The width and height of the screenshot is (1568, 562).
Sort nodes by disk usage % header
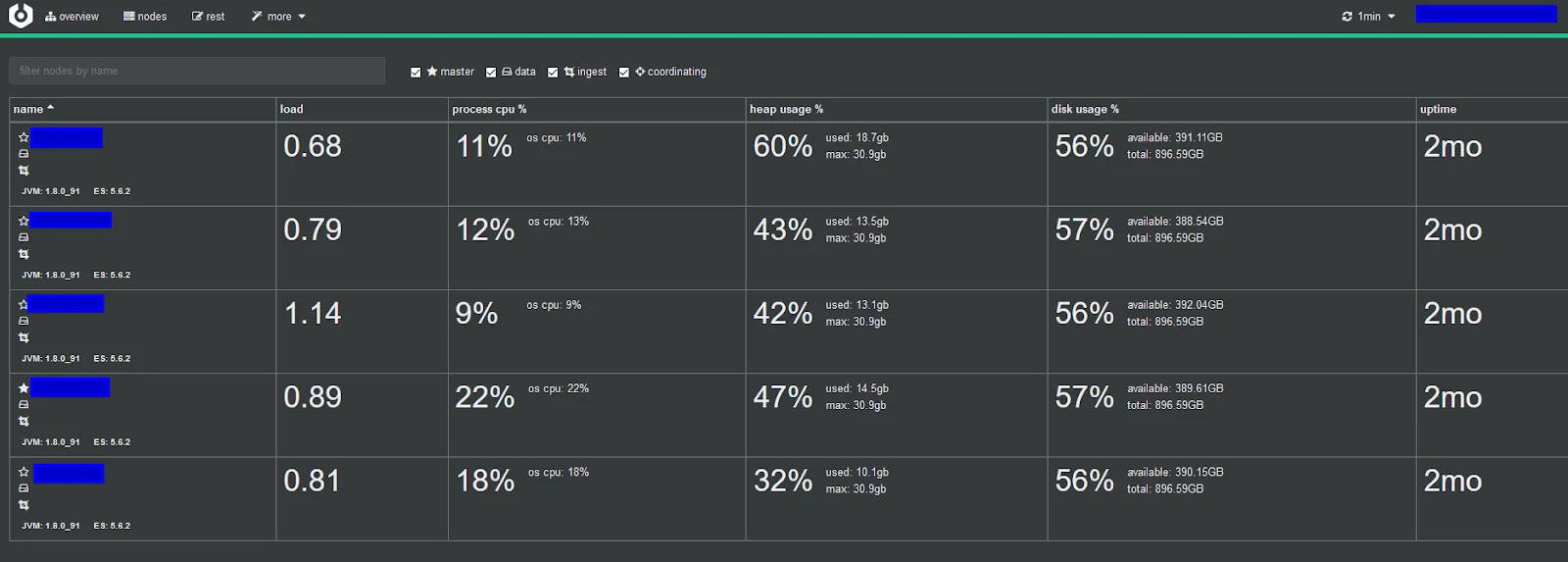coord(1085,110)
